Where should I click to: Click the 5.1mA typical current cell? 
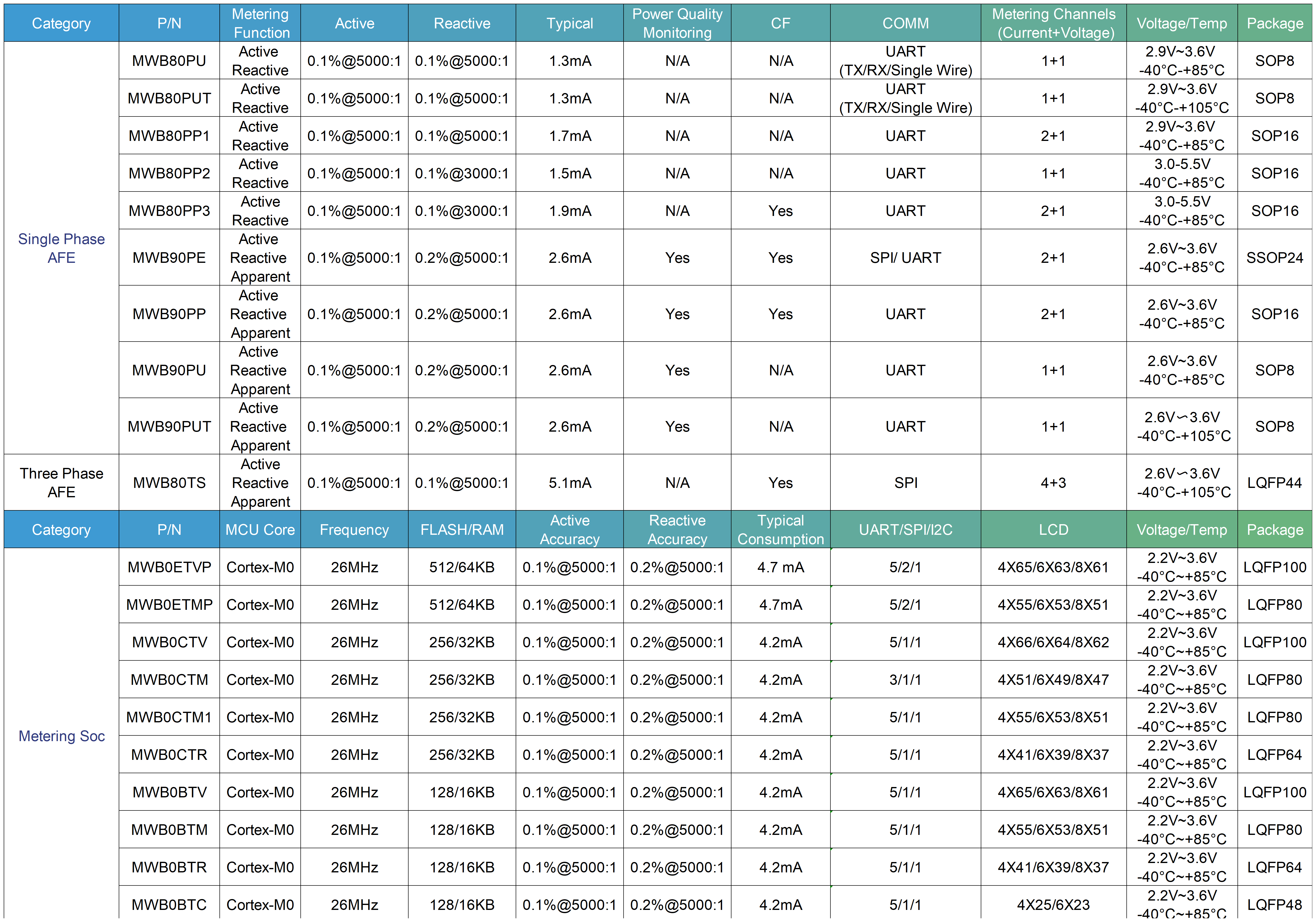570,482
